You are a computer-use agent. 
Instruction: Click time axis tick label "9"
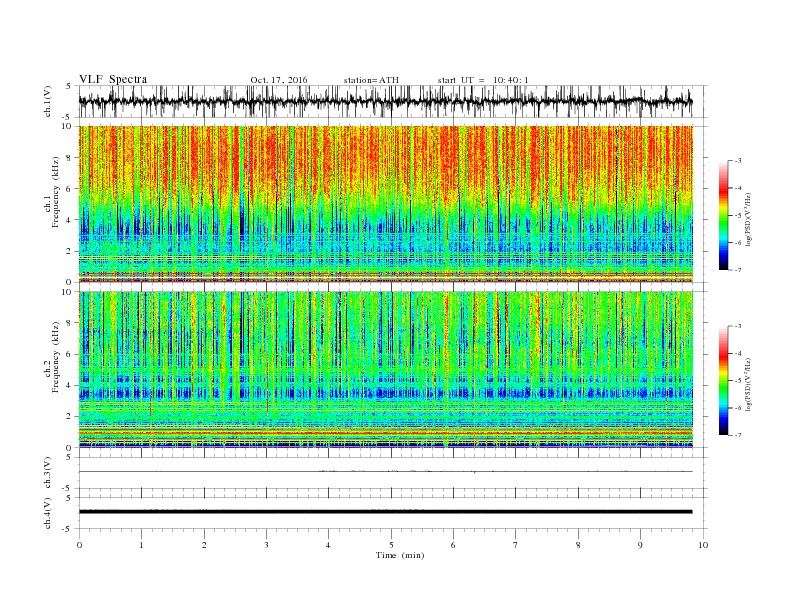[640, 545]
